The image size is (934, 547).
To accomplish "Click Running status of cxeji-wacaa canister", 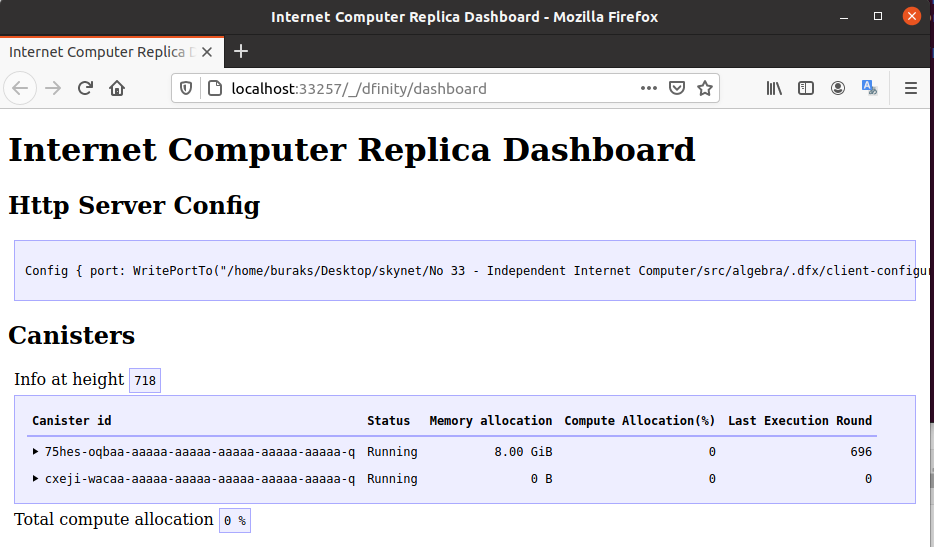I will 392,478.
